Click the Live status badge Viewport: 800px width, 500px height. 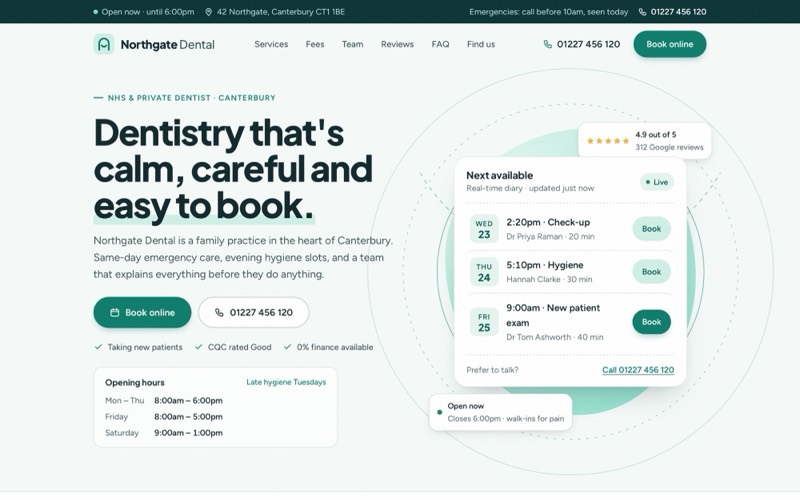pyautogui.click(x=657, y=182)
